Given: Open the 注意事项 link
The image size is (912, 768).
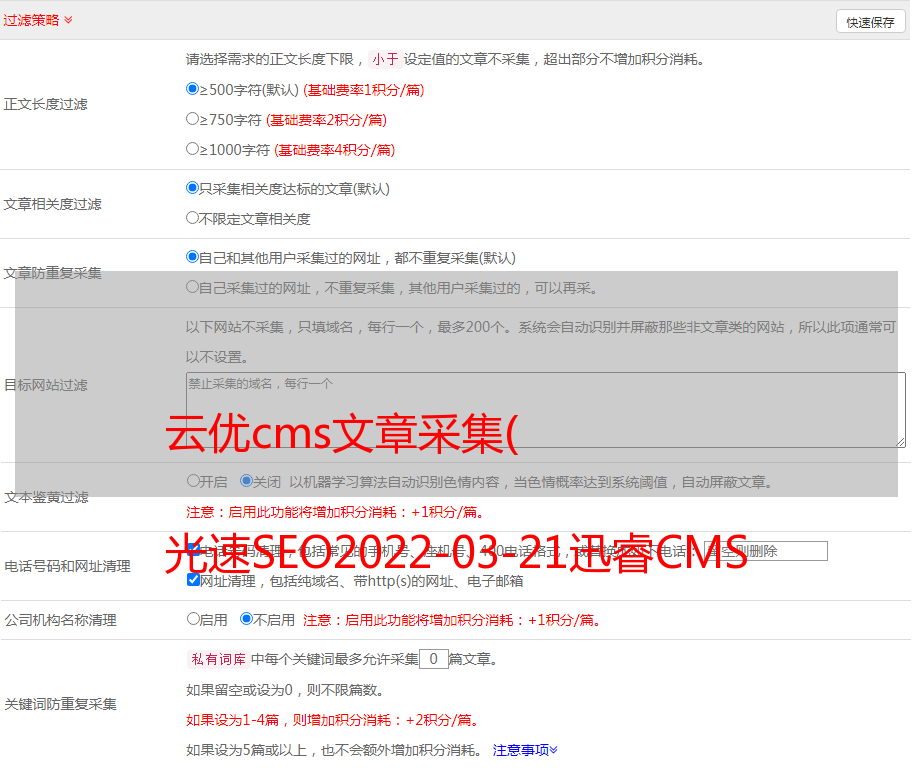Looking at the screenshot, I should click(525, 750).
